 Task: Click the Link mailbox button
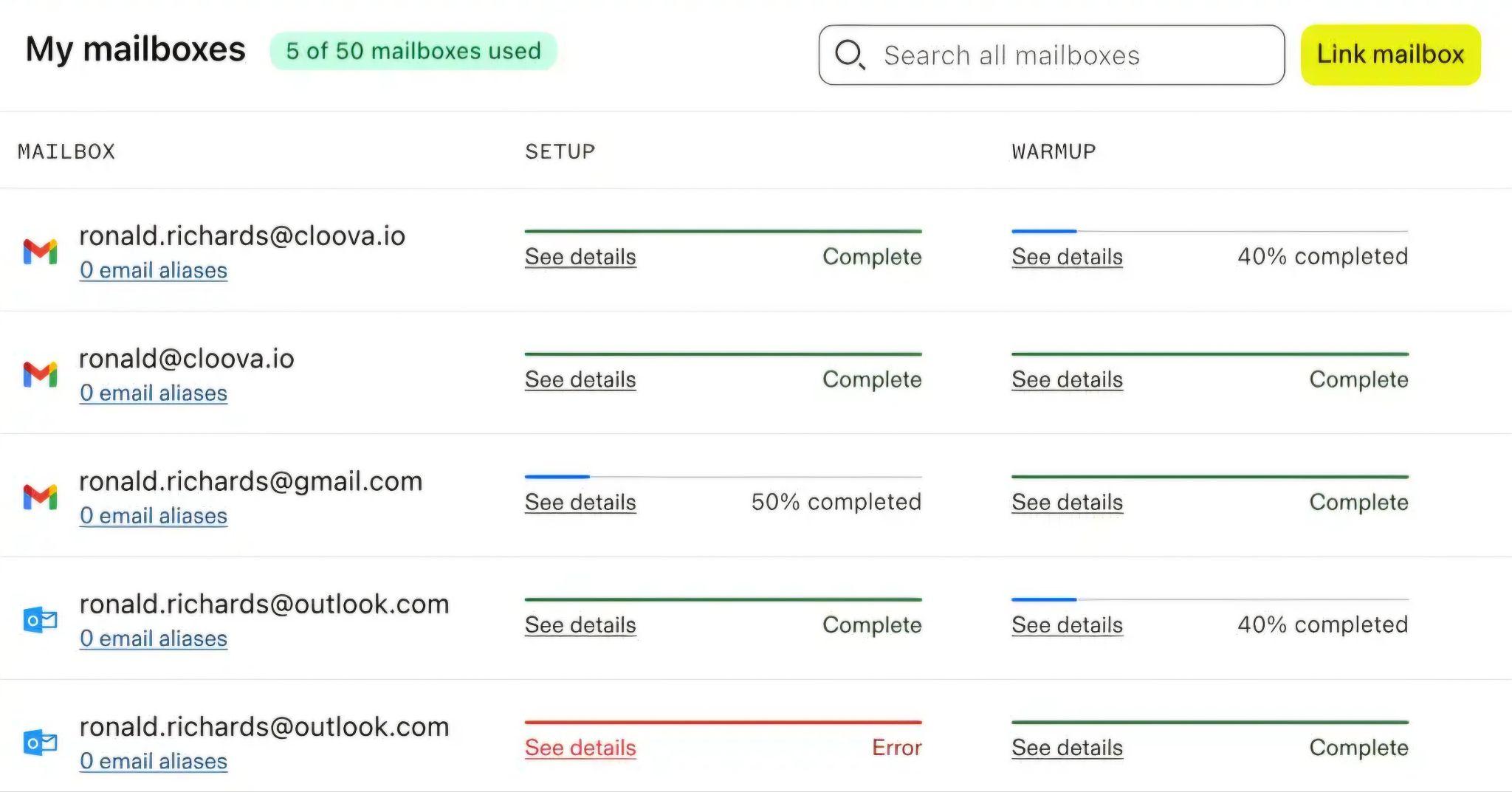[x=1390, y=55]
